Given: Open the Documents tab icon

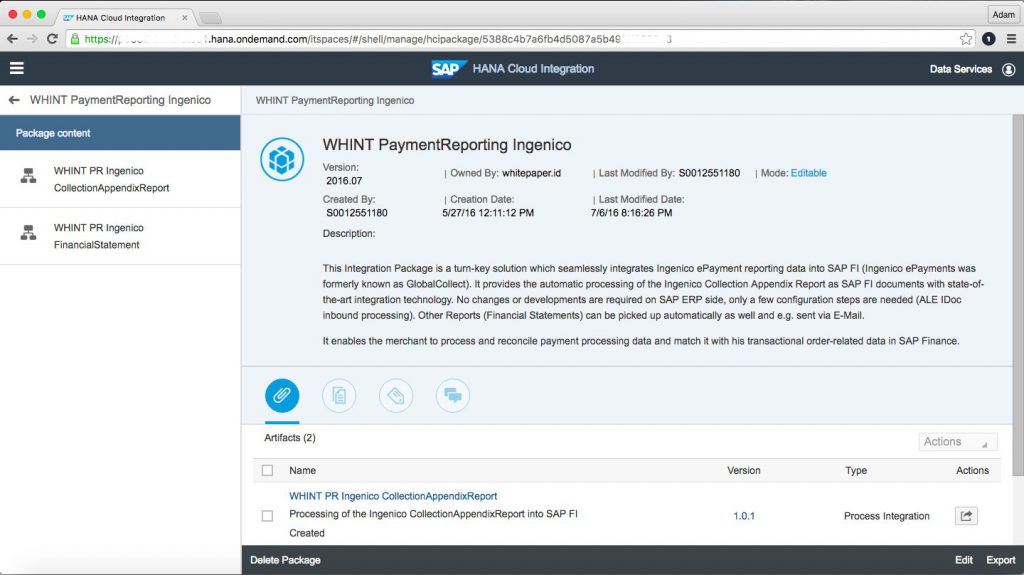Looking at the screenshot, I should tap(339, 395).
